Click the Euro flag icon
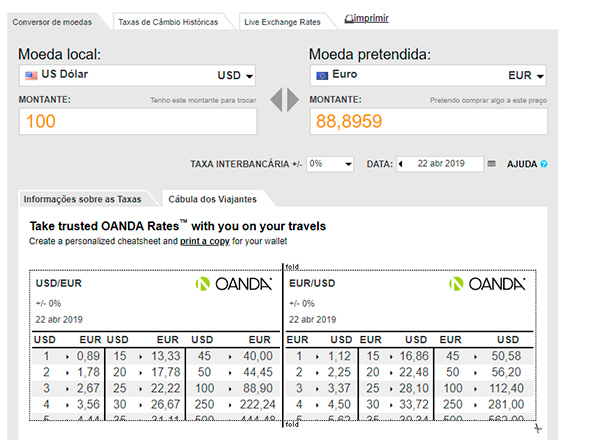600x440 pixels. (x=322, y=75)
